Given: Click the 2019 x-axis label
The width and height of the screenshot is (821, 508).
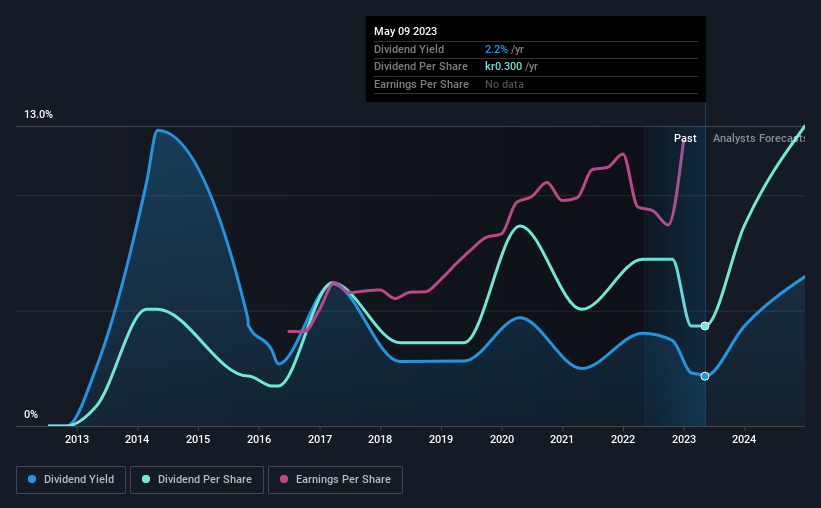Looking at the screenshot, I should pyautogui.click(x=441, y=439).
